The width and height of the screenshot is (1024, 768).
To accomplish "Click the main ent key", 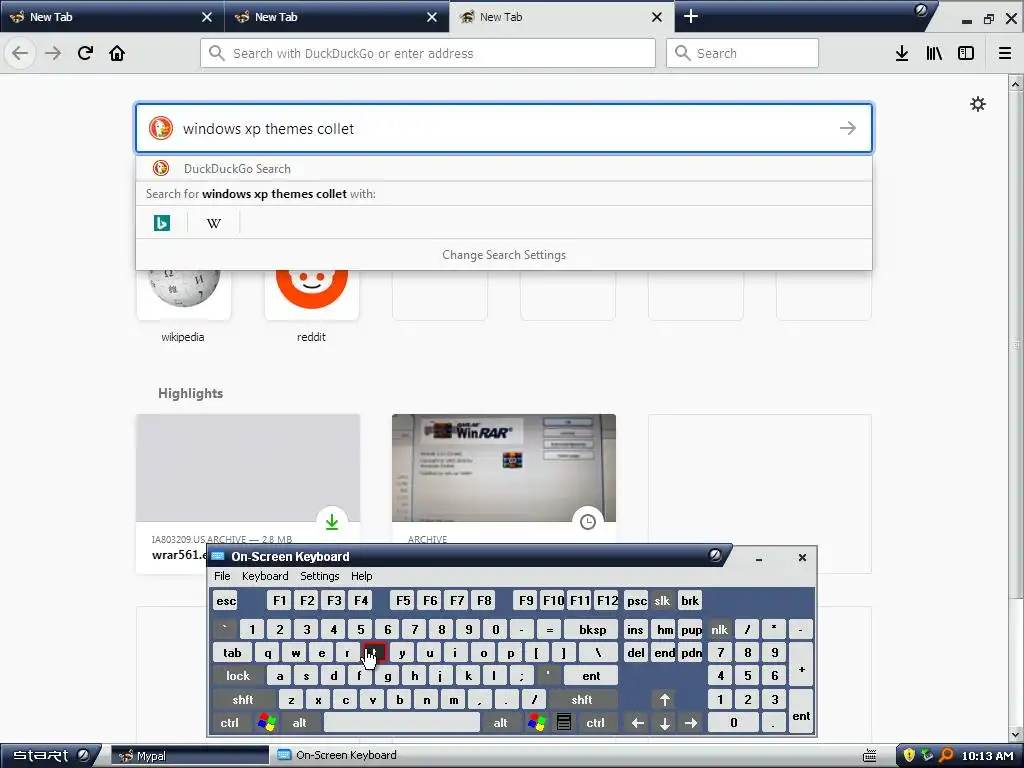I will 591,676.
